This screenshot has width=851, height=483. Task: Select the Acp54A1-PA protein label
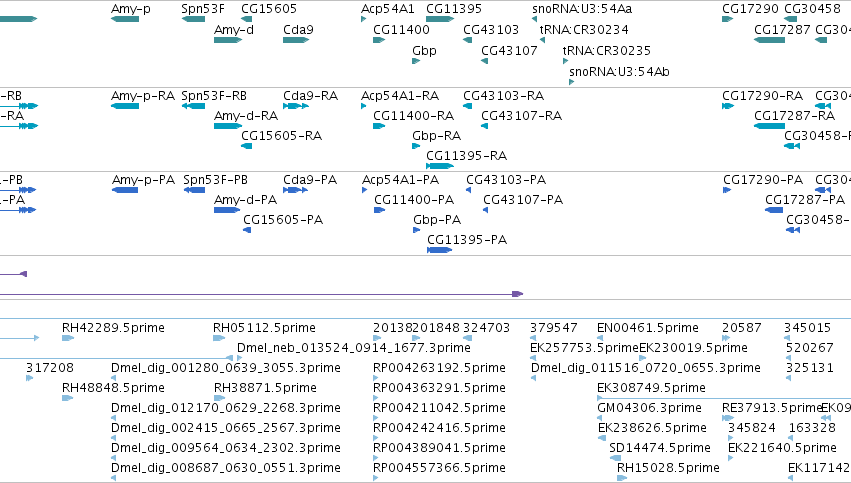(401, 180)
